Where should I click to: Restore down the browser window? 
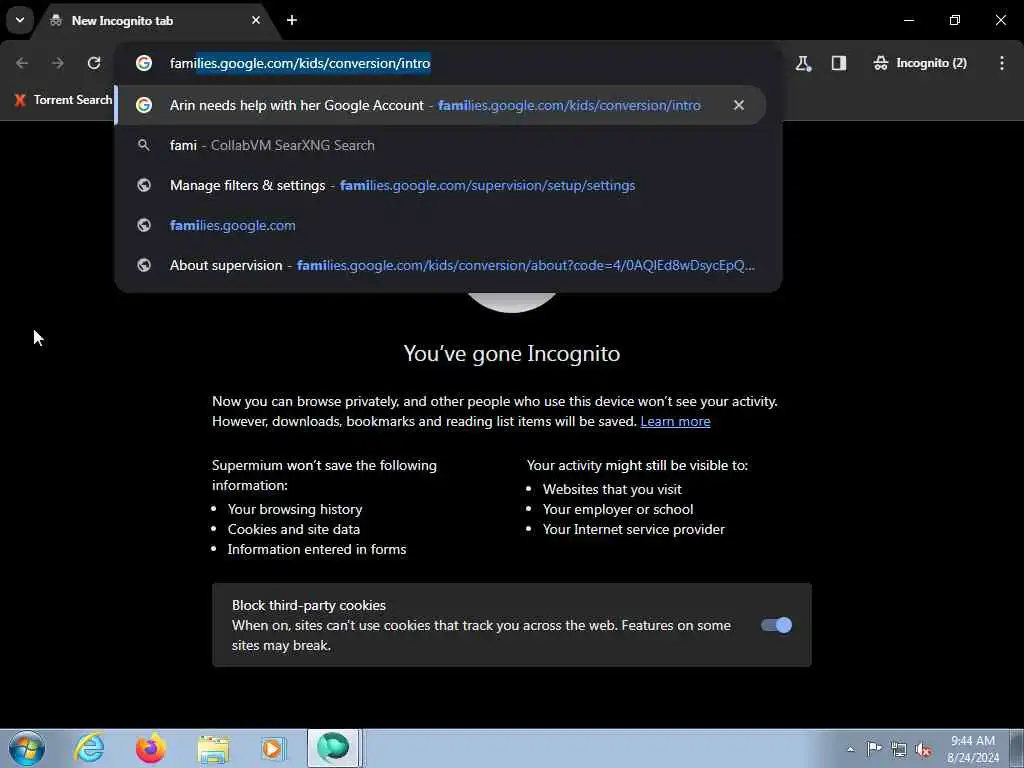pyautogui.click(x=955, y=20)
